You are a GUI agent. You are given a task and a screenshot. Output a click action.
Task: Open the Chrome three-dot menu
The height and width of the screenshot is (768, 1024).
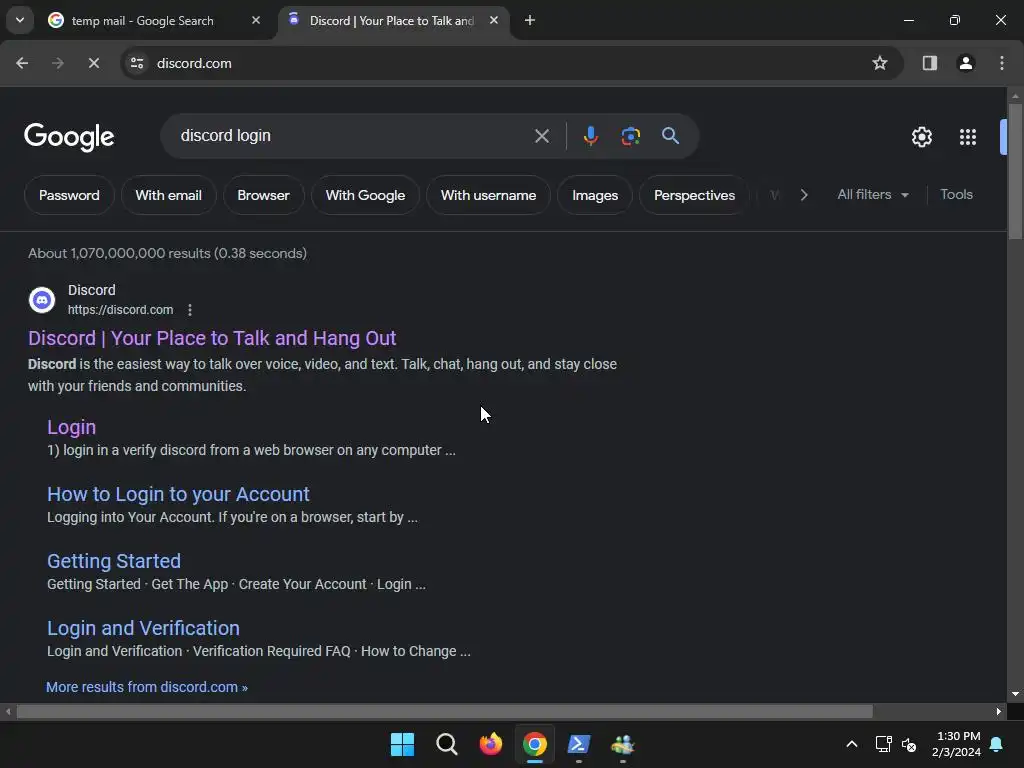click(x=1002, y=63)
